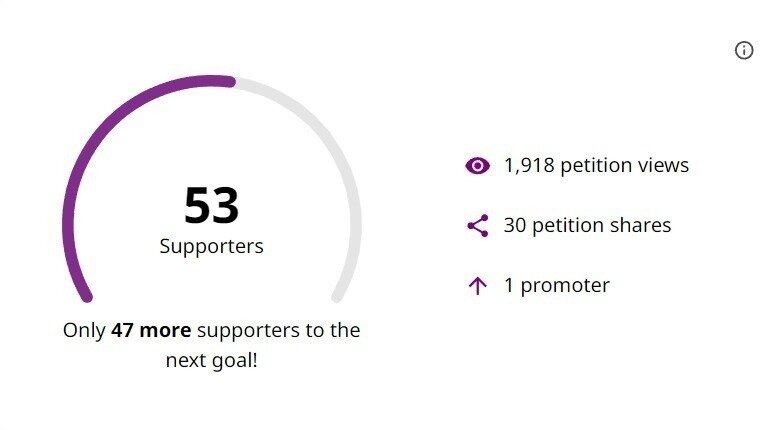Click the upward arrow promoter icon
Screen dimensions: 764x430
(x=478, y=286)
